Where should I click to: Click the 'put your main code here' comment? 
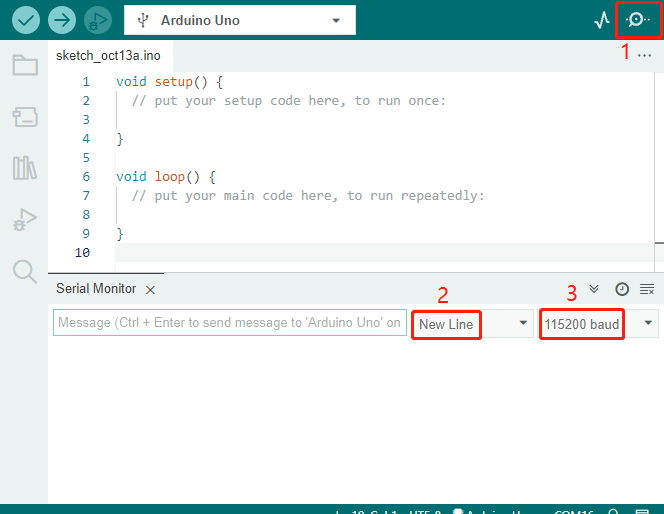307,196
